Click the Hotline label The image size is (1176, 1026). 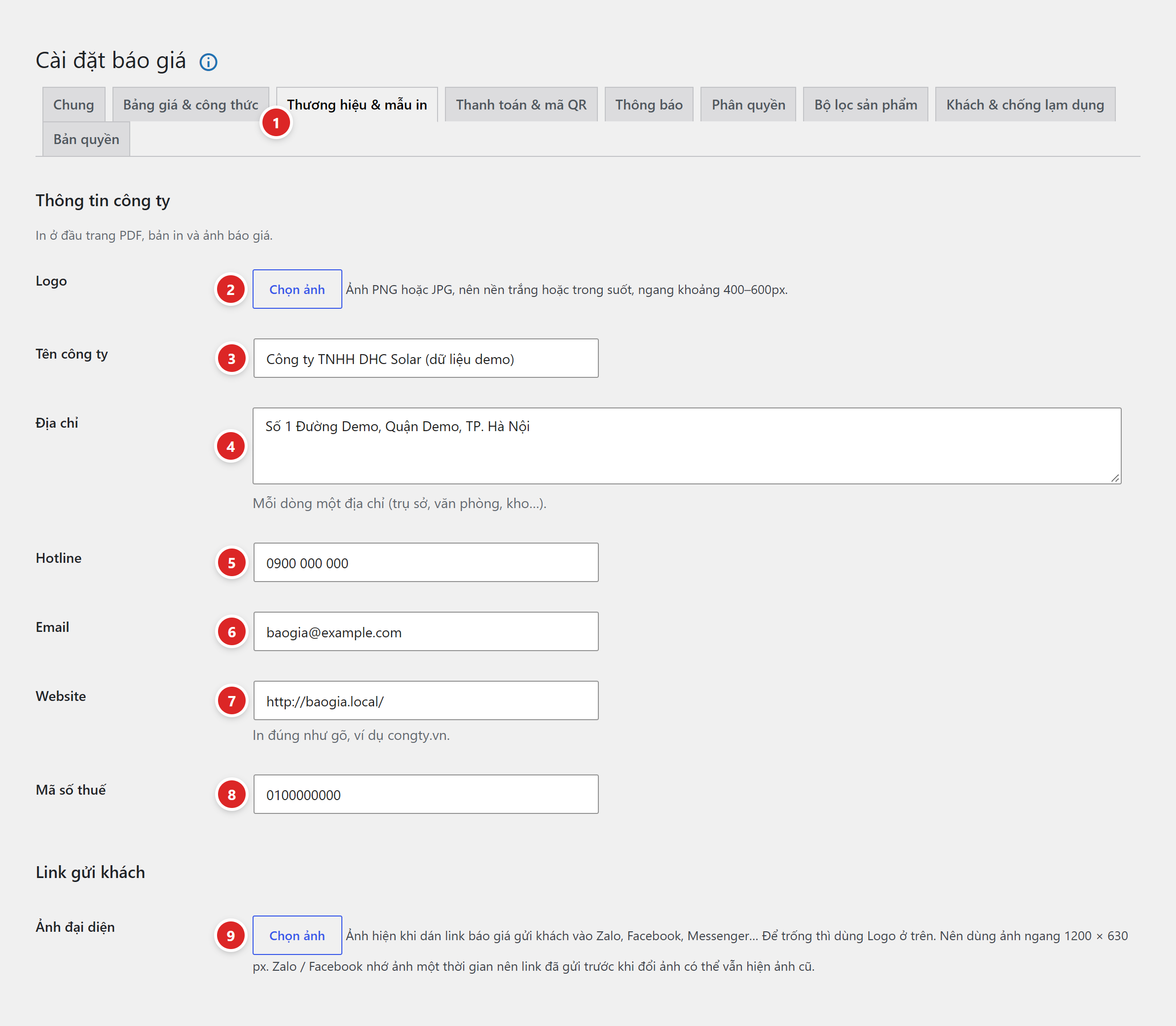58,558
